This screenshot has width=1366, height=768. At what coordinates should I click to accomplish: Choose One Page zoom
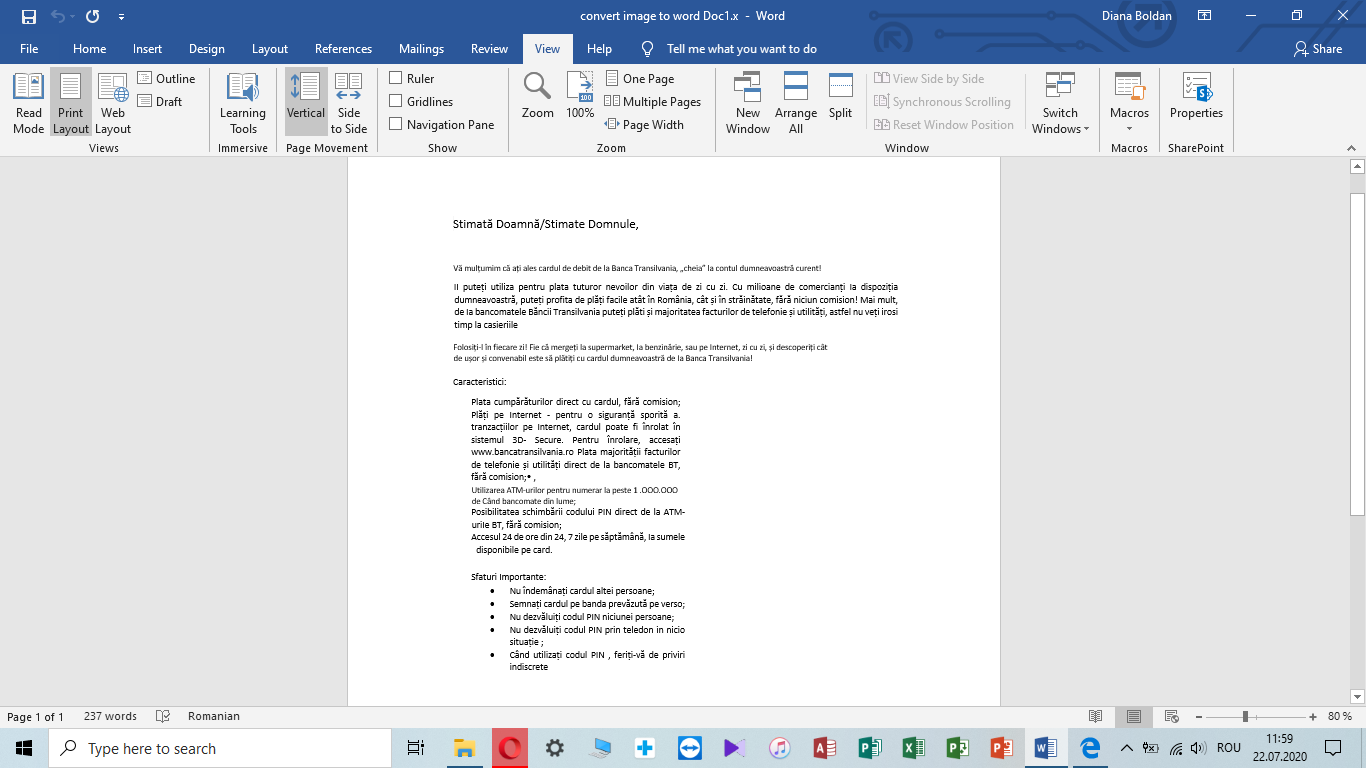pyautogui.click(x=640, y=78)
